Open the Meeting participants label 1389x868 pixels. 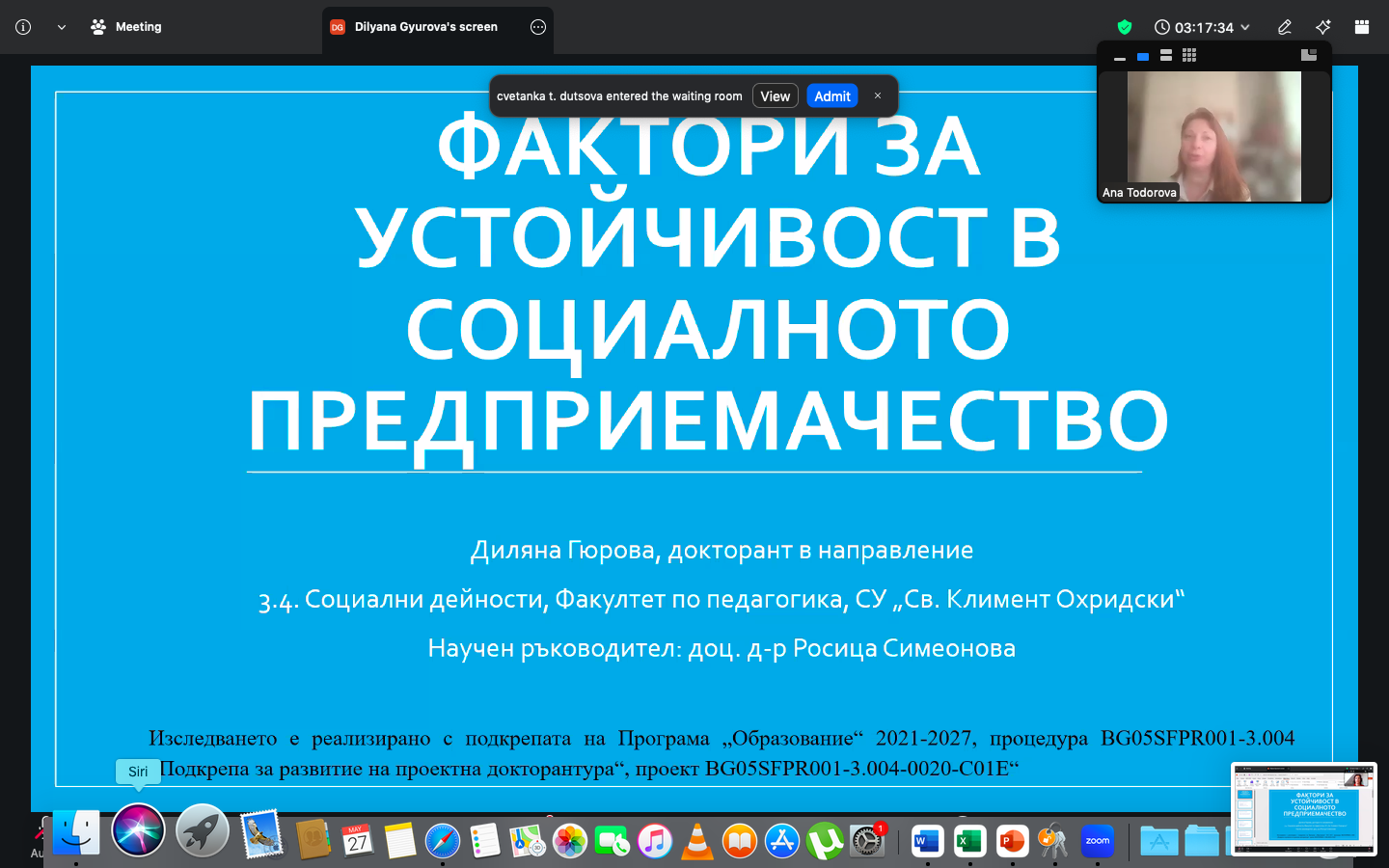(x=126, y=27)
